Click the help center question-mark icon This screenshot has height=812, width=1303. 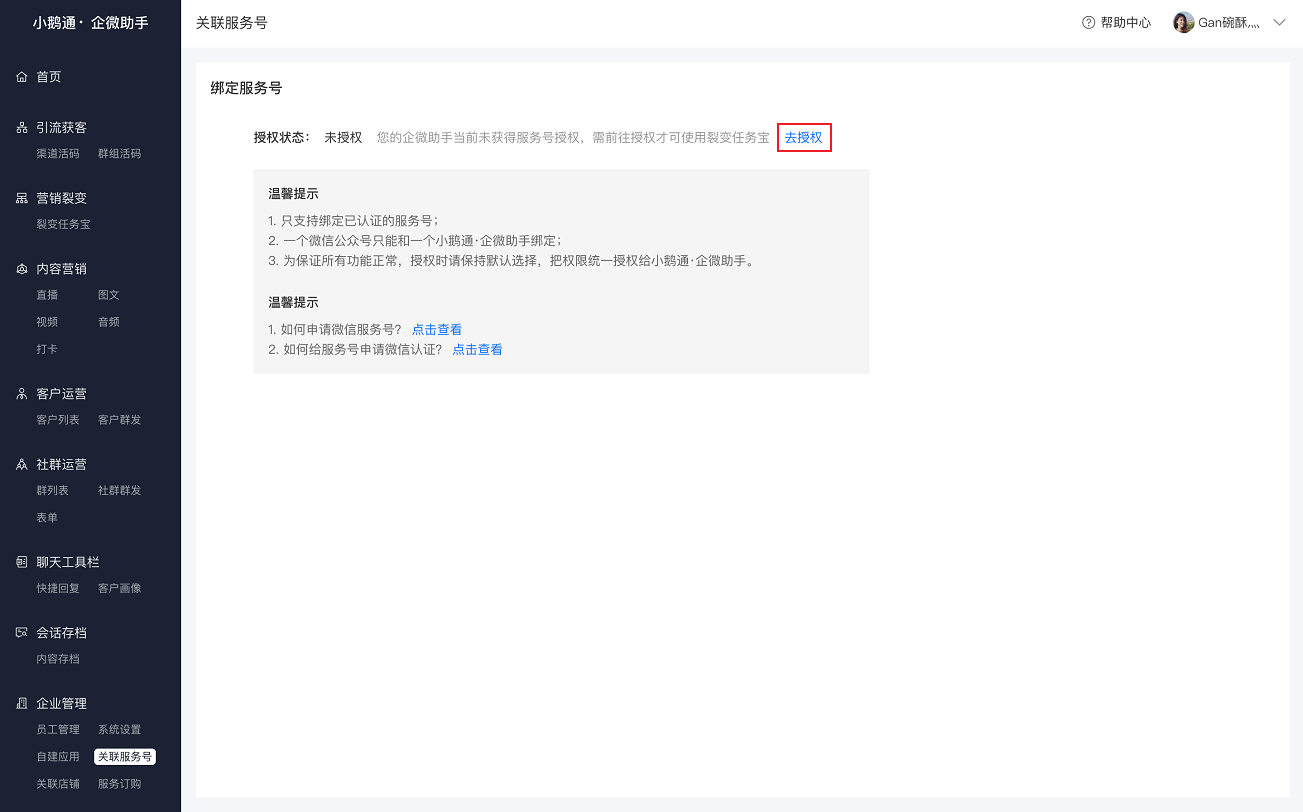(1089, 23)
